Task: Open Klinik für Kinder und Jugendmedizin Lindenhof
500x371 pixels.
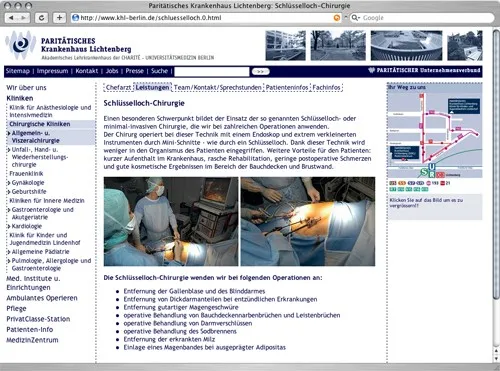Action: [45, 239]
